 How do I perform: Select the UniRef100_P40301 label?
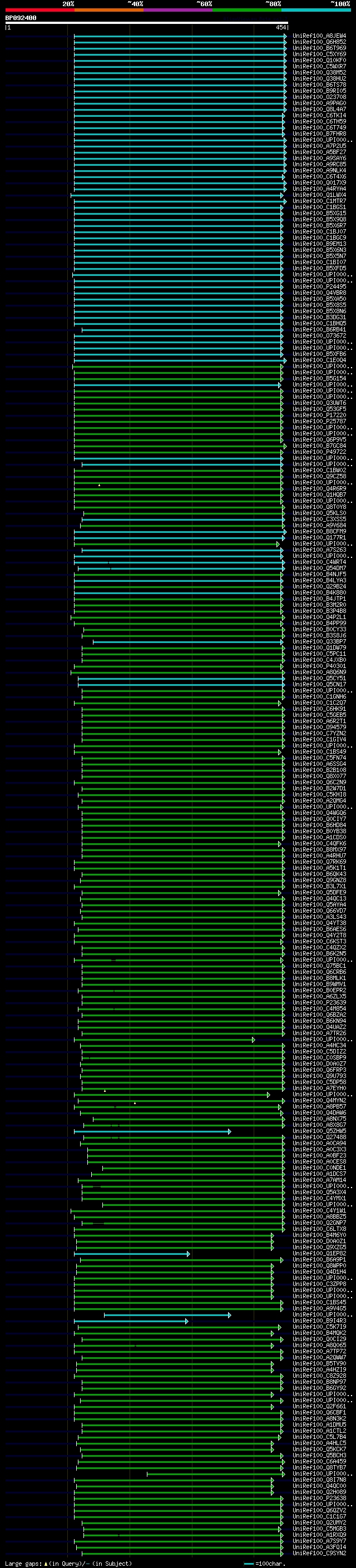(x=319, y=666)
